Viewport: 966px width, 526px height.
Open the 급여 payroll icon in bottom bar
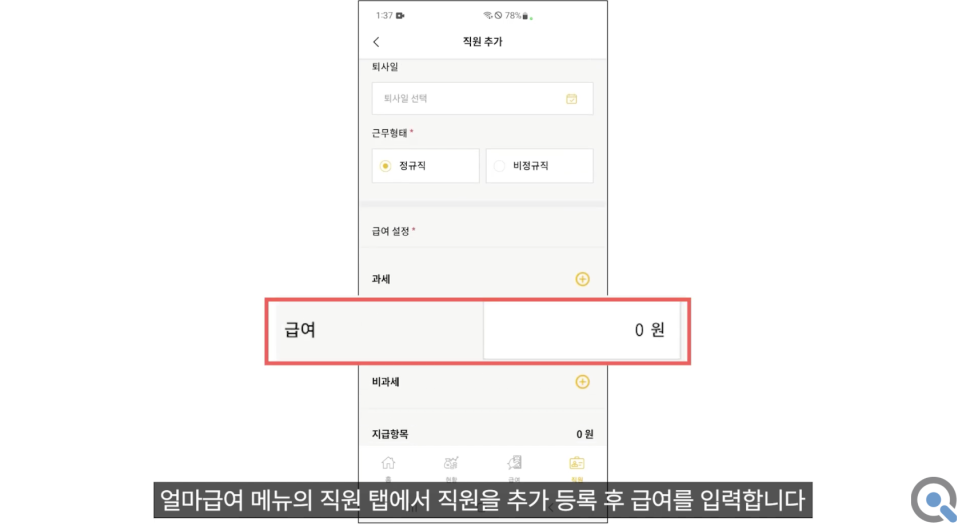(514, 463)
